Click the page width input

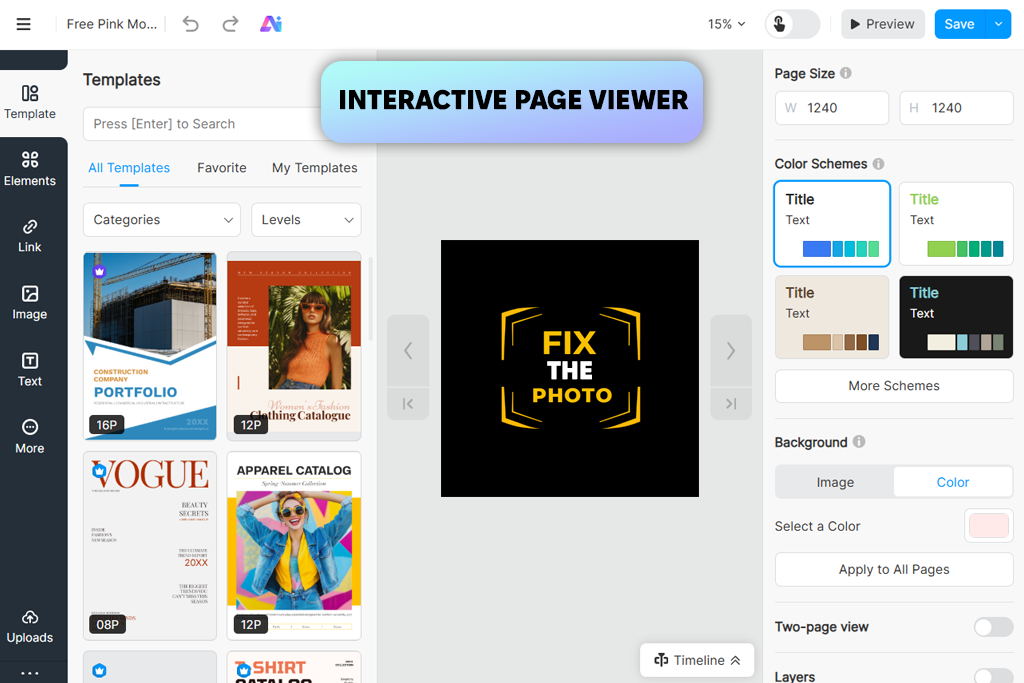coord(832,108)
